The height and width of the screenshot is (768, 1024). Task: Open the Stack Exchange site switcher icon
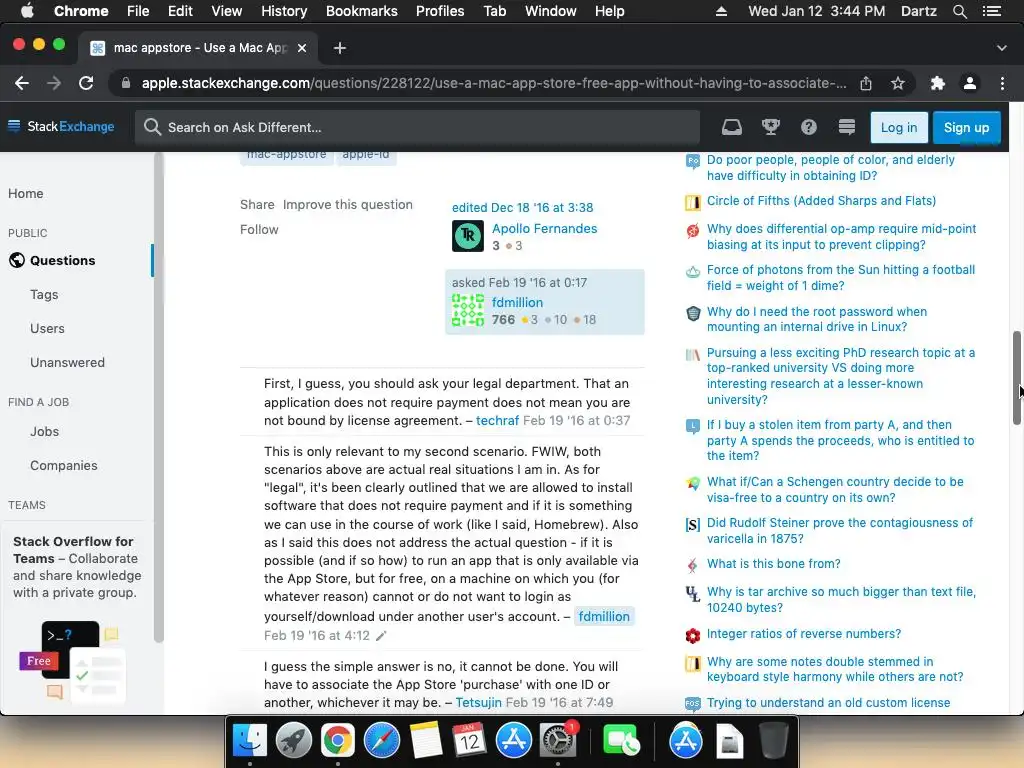tap(846, 127)
